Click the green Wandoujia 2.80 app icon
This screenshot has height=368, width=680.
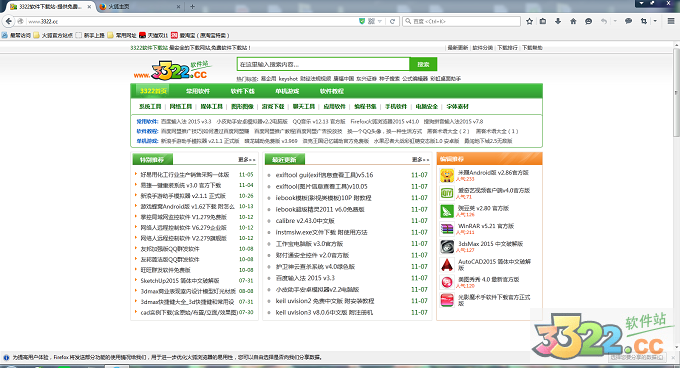pos(447,211)
